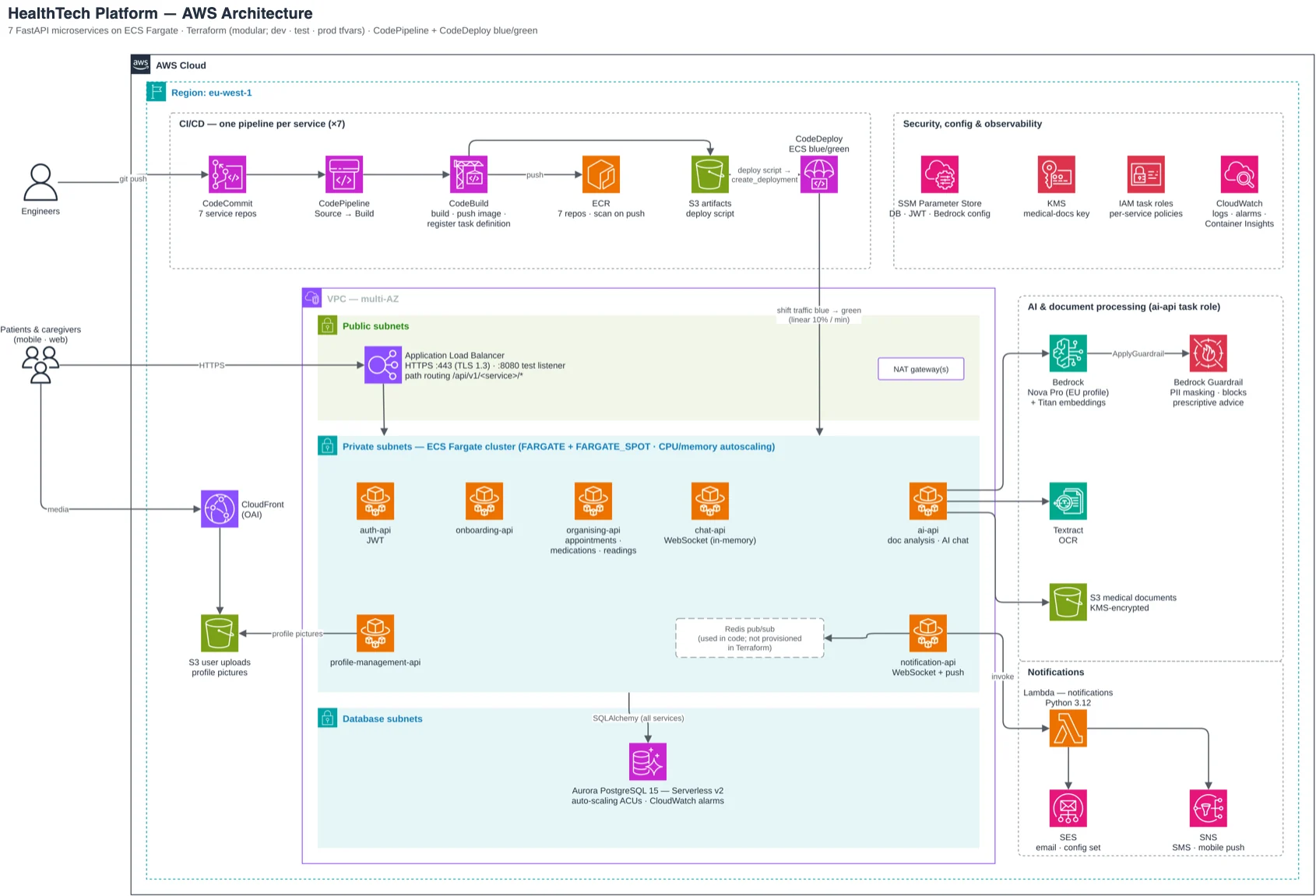Click the VPC multi-AZ icon
This screenshot has height=896, width=1316.
click(312, 298)
